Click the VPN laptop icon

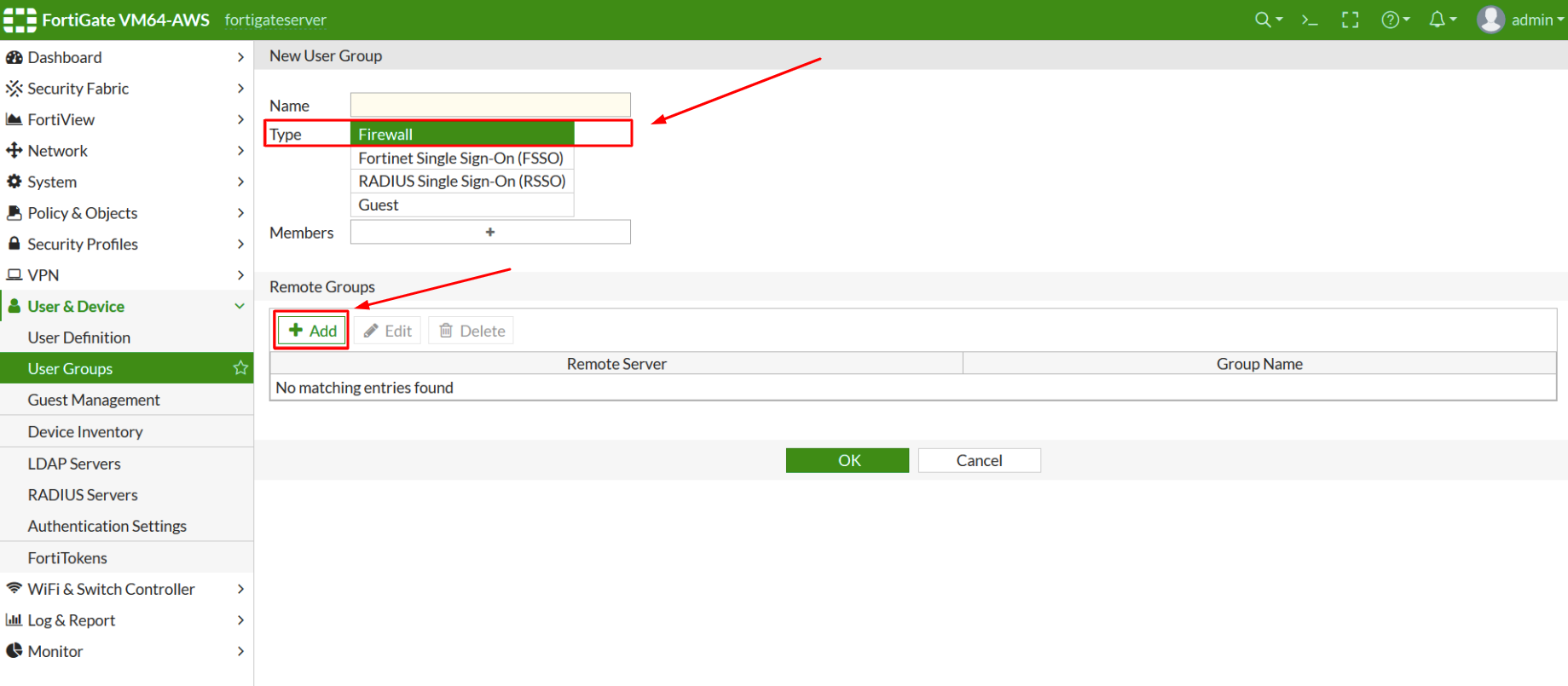point(14,275)
